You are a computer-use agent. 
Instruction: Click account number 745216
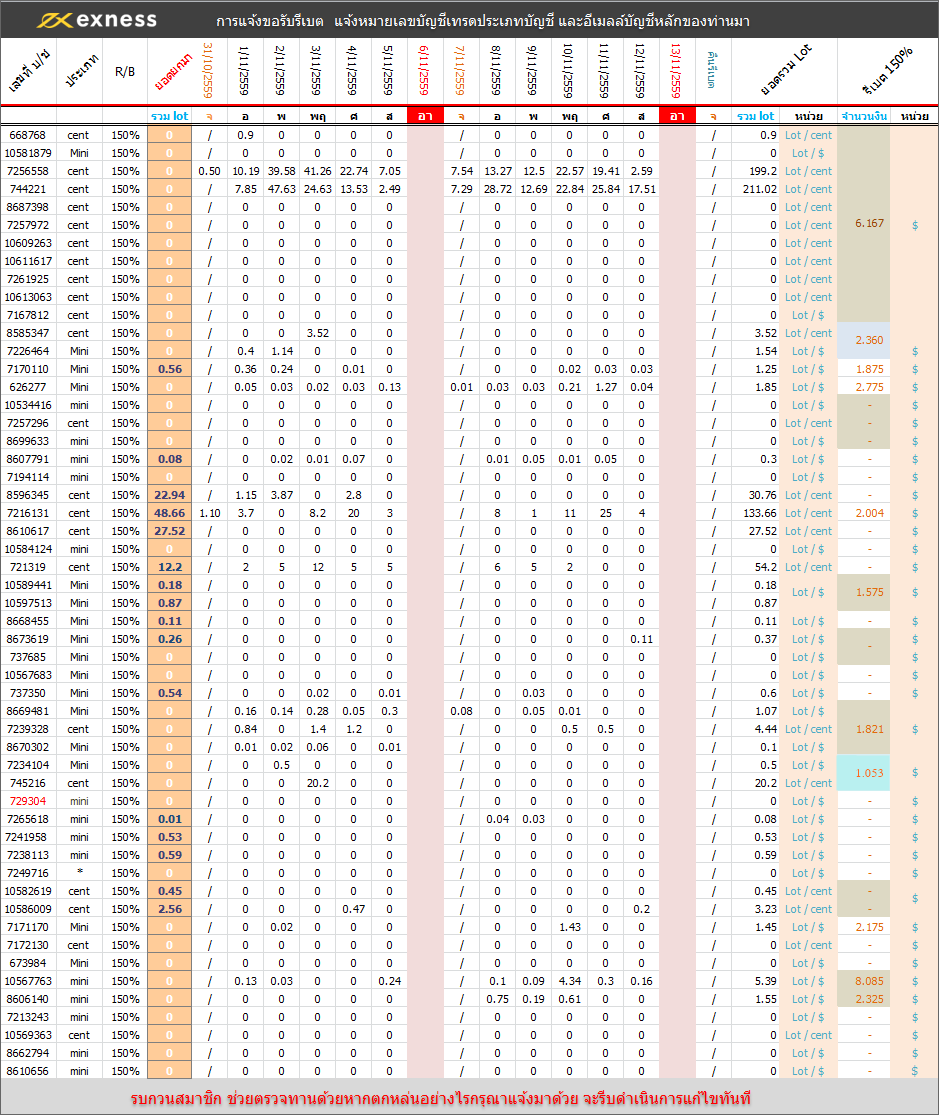click(x=28, y=783)
